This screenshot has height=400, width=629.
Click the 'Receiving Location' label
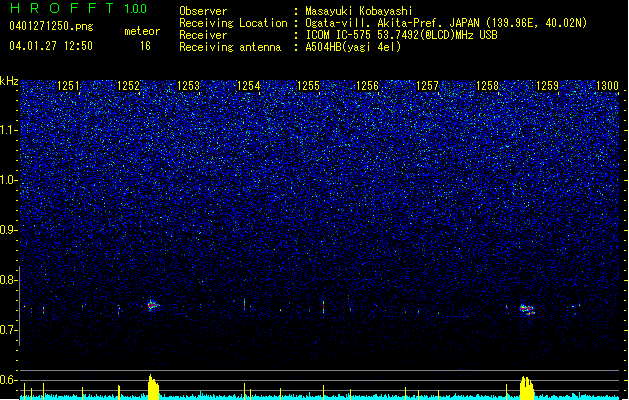(233, 23)
